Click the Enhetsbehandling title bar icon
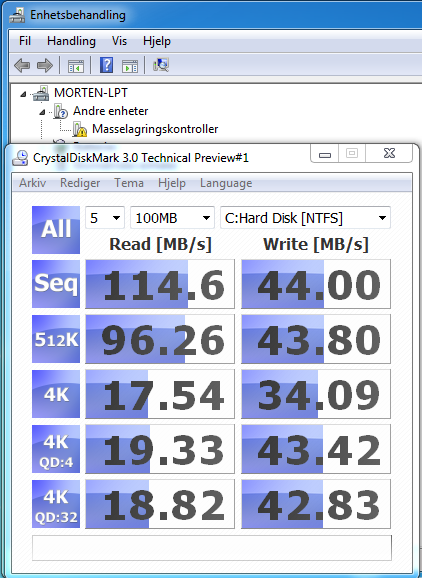 click(x=16, y=15)
